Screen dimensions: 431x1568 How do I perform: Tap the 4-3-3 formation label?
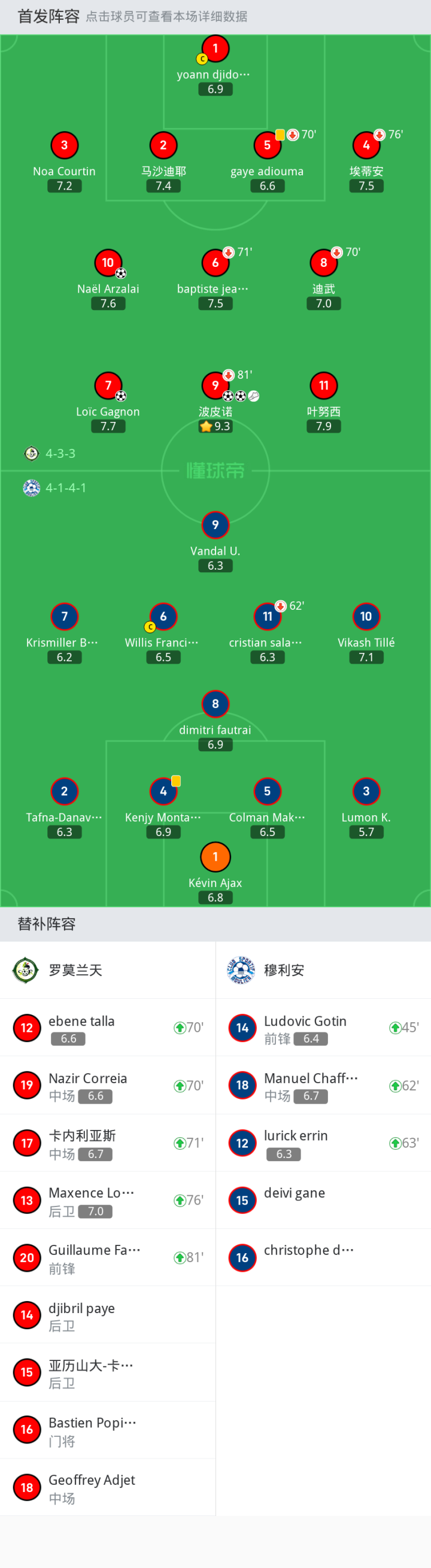[60, 454]
